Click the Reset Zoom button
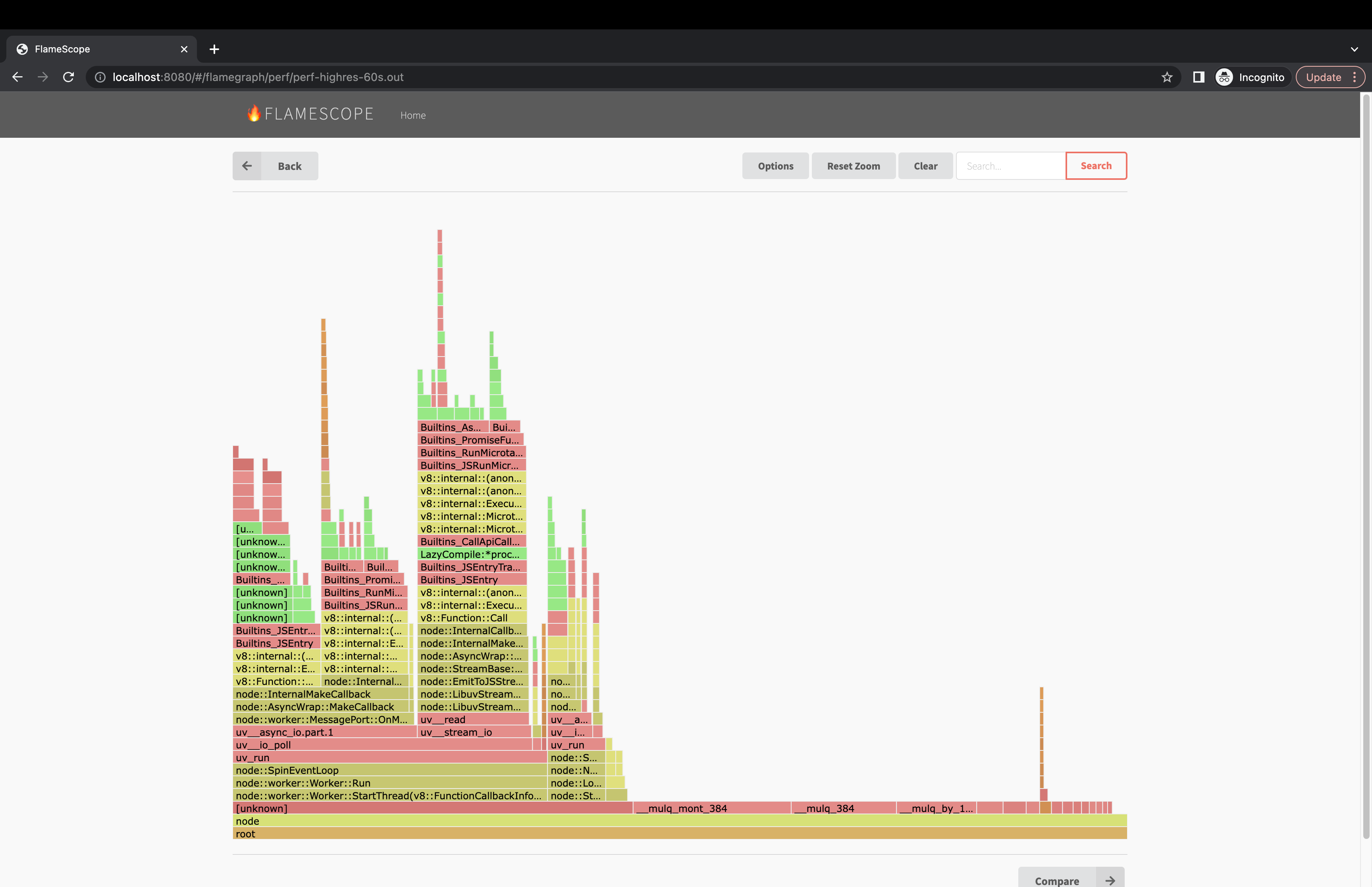1372x887 pixels. pyautogui.click(x=853, y=166)
